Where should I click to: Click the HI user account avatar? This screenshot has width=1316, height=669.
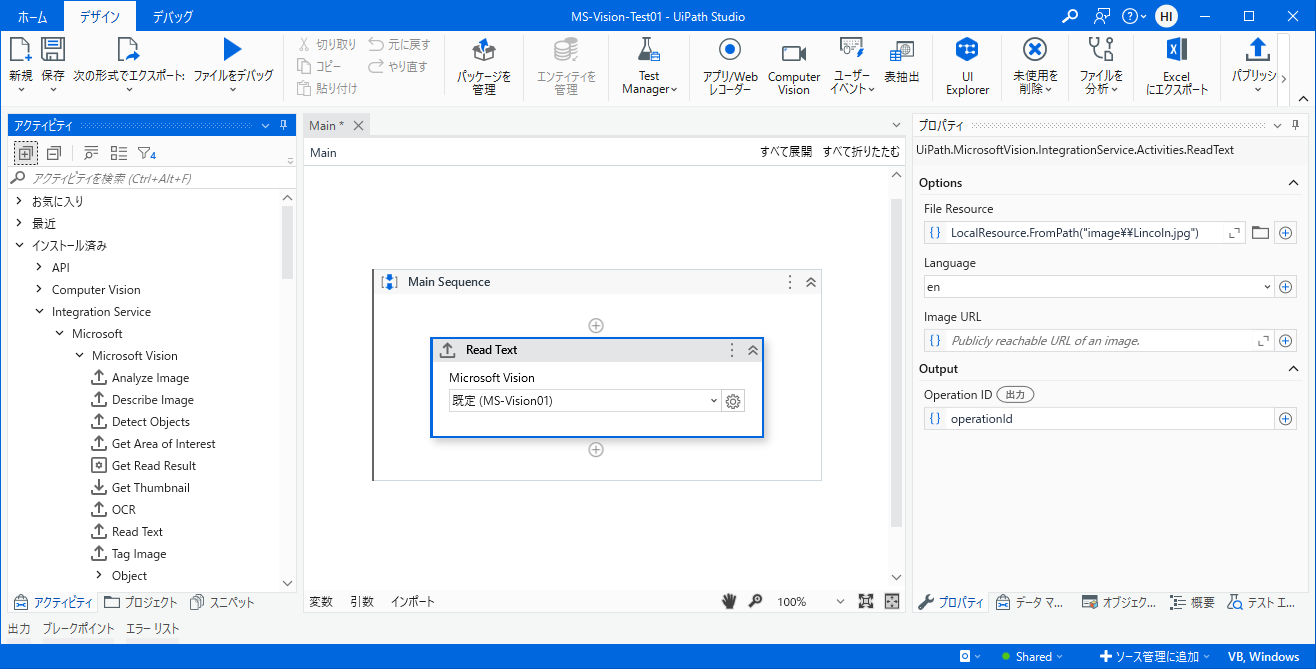pyautogui.click(x=1166, y=16)
